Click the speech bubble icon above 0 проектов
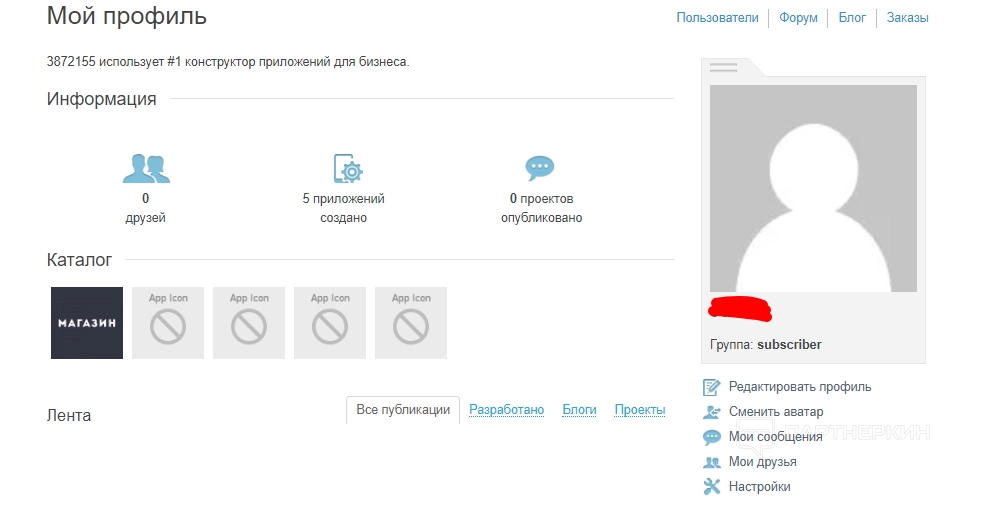This screenshot has width=981, height=510. click(x=539, y=168)
